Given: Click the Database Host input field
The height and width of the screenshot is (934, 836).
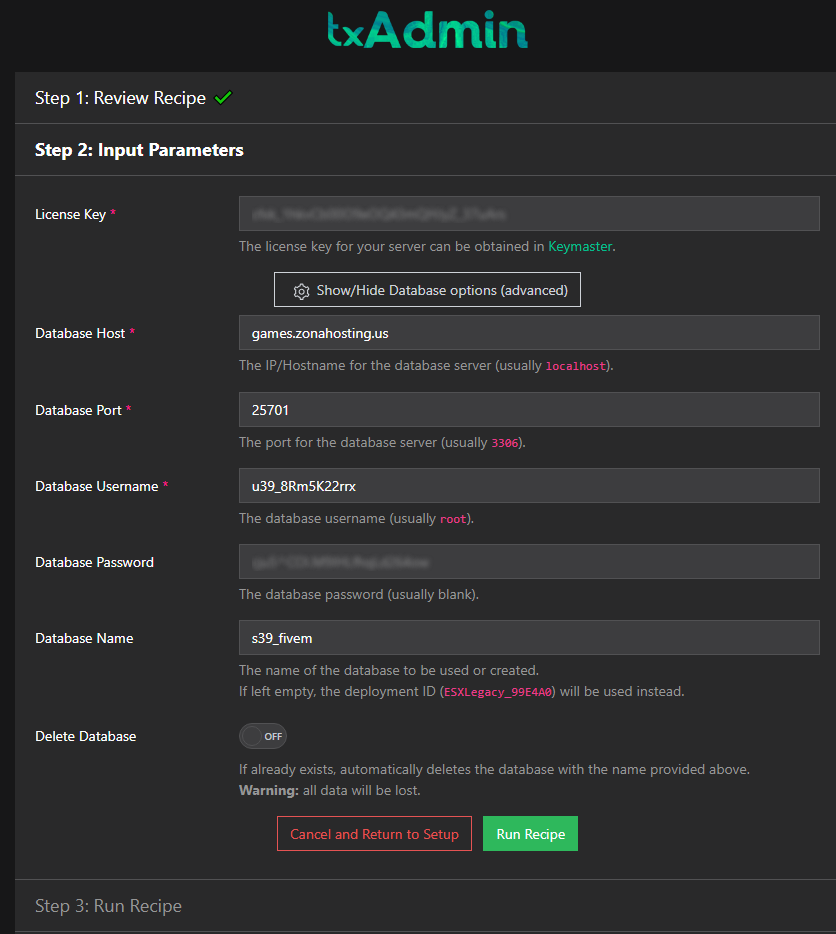Looking at the screenshot, I should pyautogui.click(x=529, y=333).
